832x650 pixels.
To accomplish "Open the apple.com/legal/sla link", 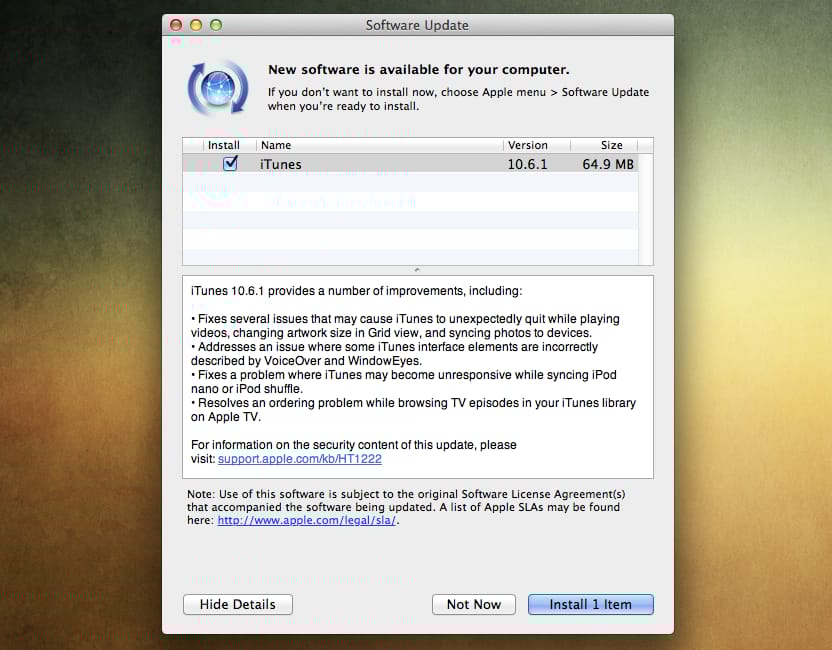I will (307, 521).
